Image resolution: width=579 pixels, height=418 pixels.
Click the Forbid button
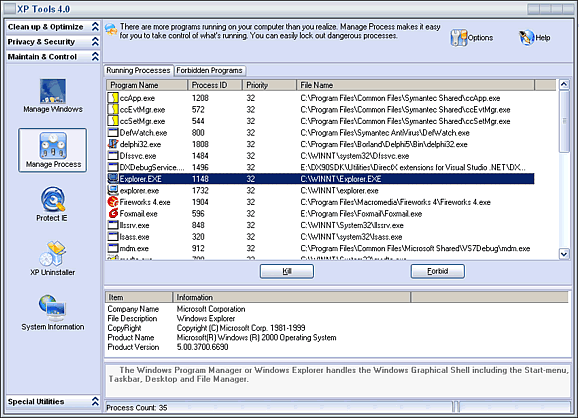pos(438,271)
